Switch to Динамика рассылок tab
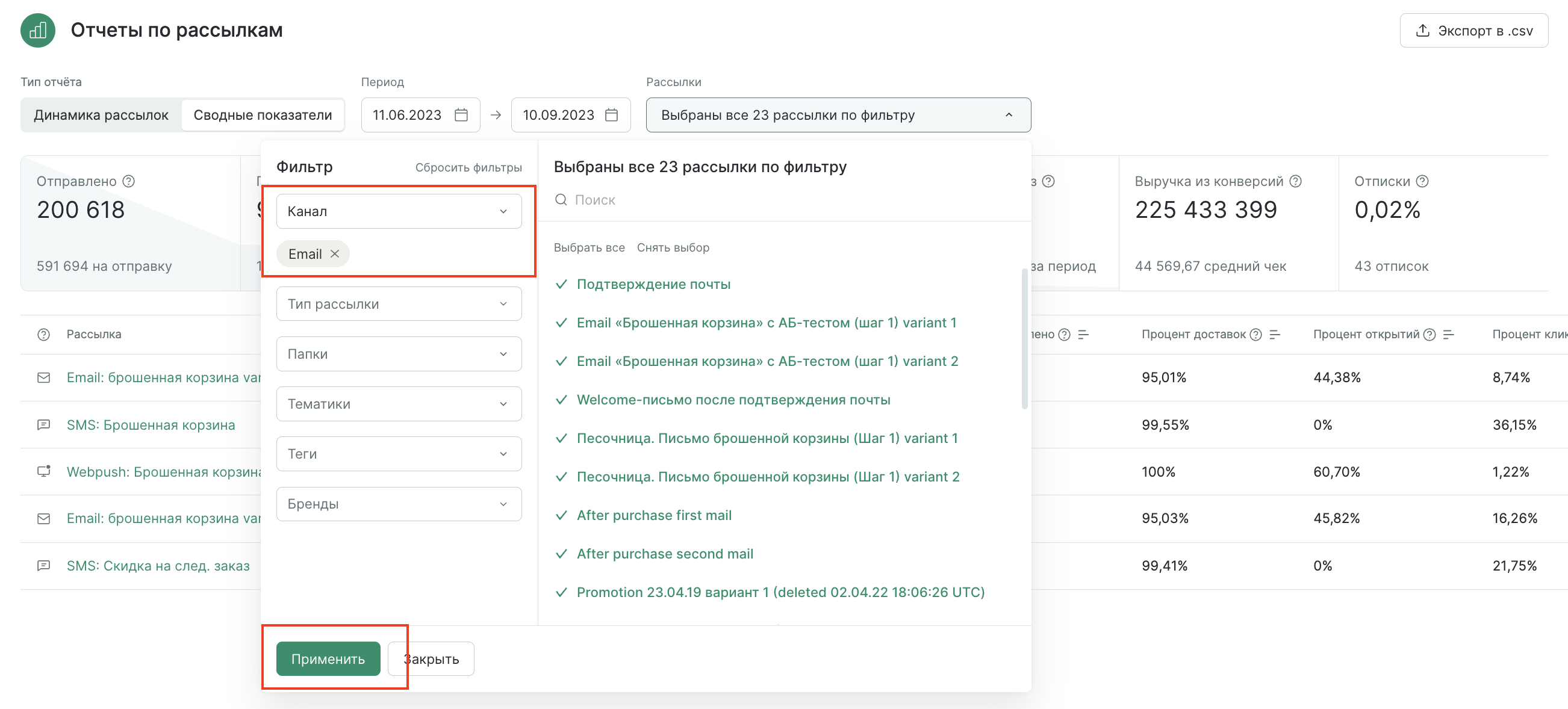 tap(101, 115)
